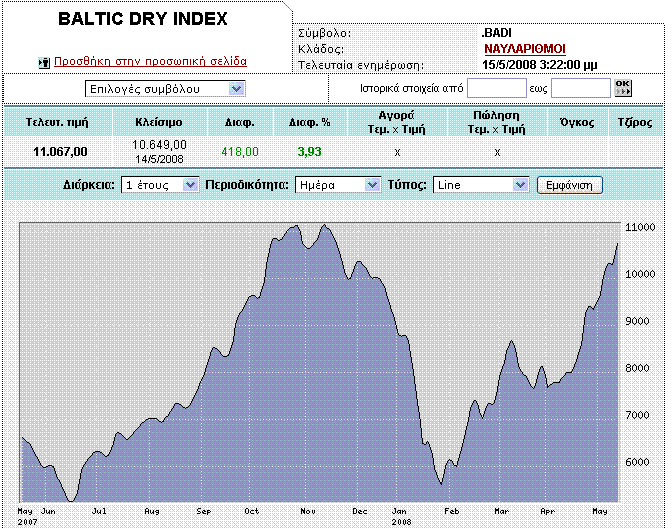The image size is (666, 528).
Task: Open the Περιοδικότητα frequency dropdown
Action: coord(339,185)
